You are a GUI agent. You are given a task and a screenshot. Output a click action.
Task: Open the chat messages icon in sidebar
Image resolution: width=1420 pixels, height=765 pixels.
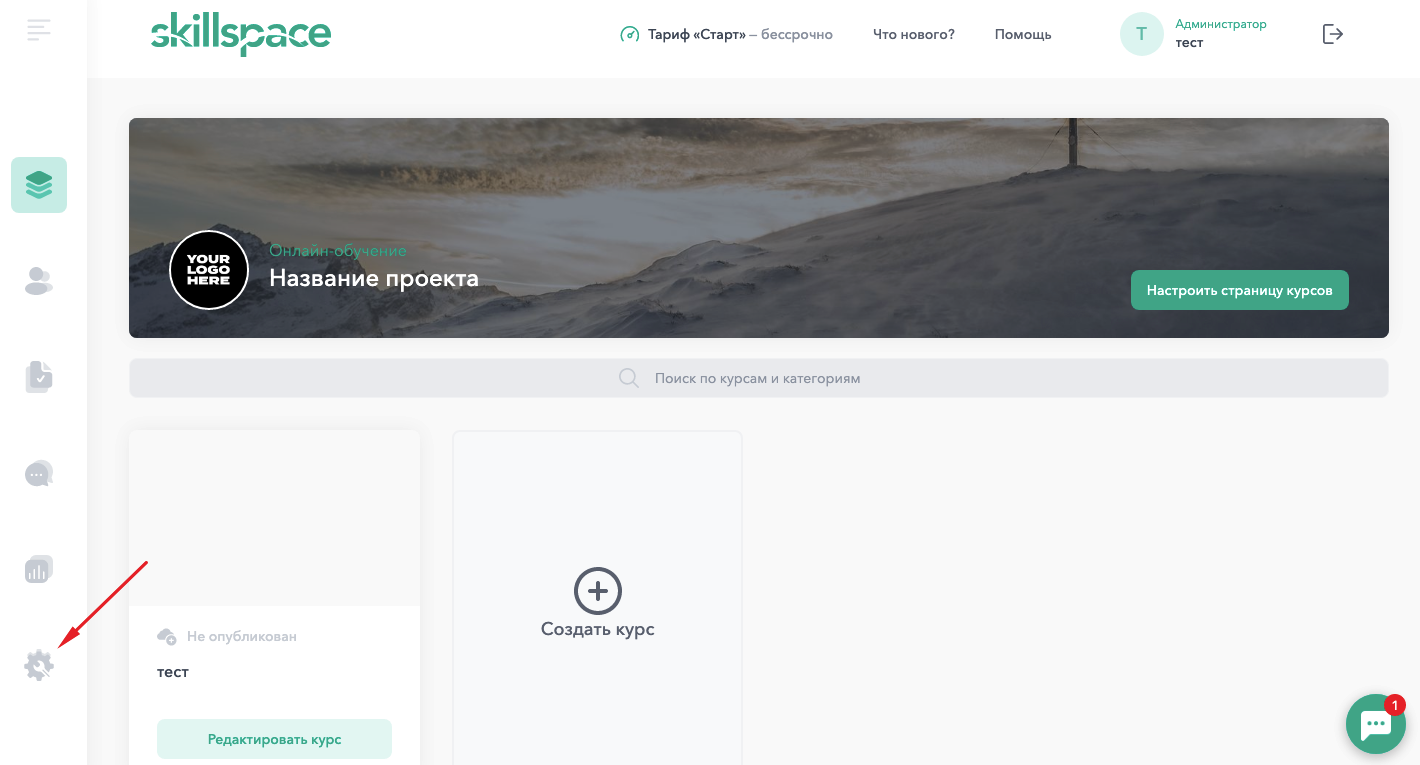(39, 473)
